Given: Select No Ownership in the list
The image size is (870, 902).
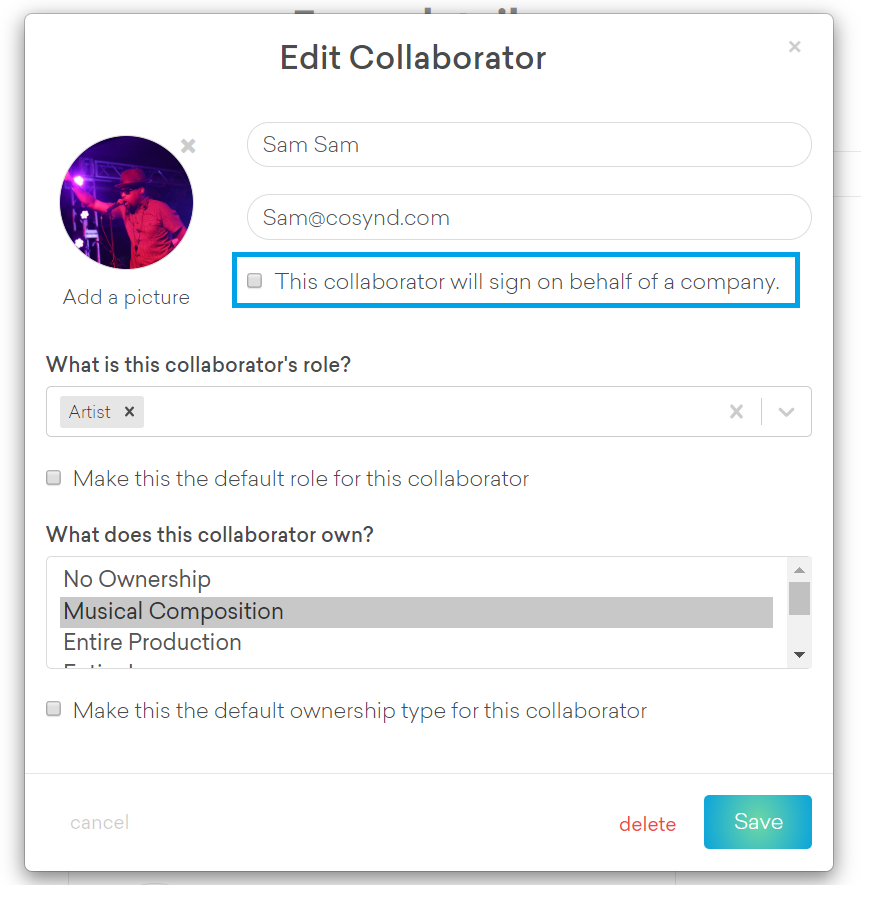Looking at the screenshot, I should (137, 579).
